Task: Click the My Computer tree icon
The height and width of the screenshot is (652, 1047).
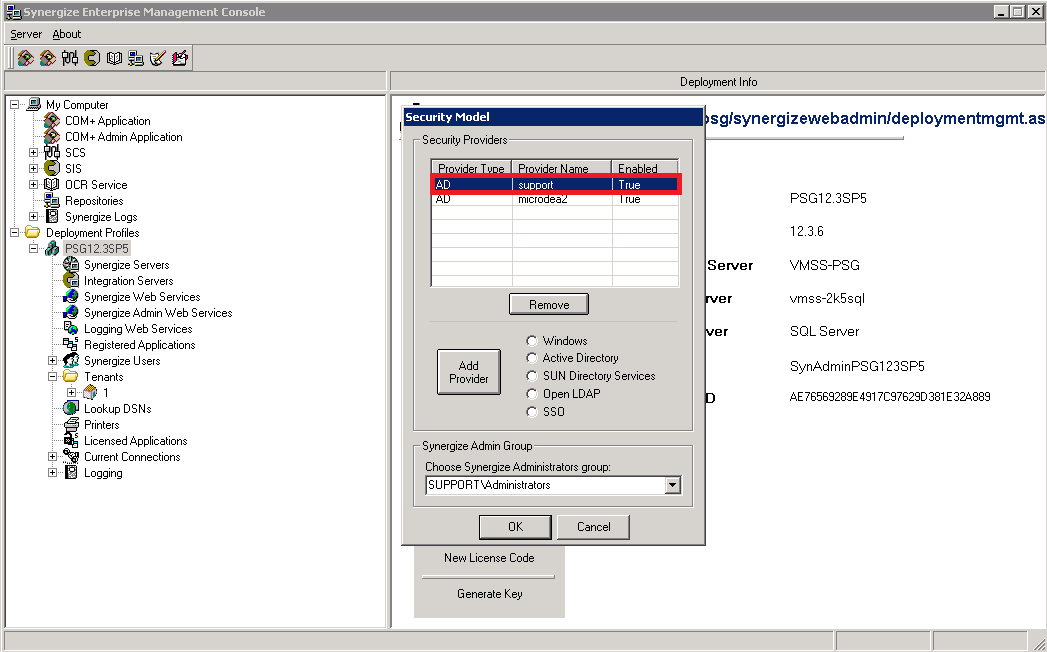Action: click(x=33, y=104)
